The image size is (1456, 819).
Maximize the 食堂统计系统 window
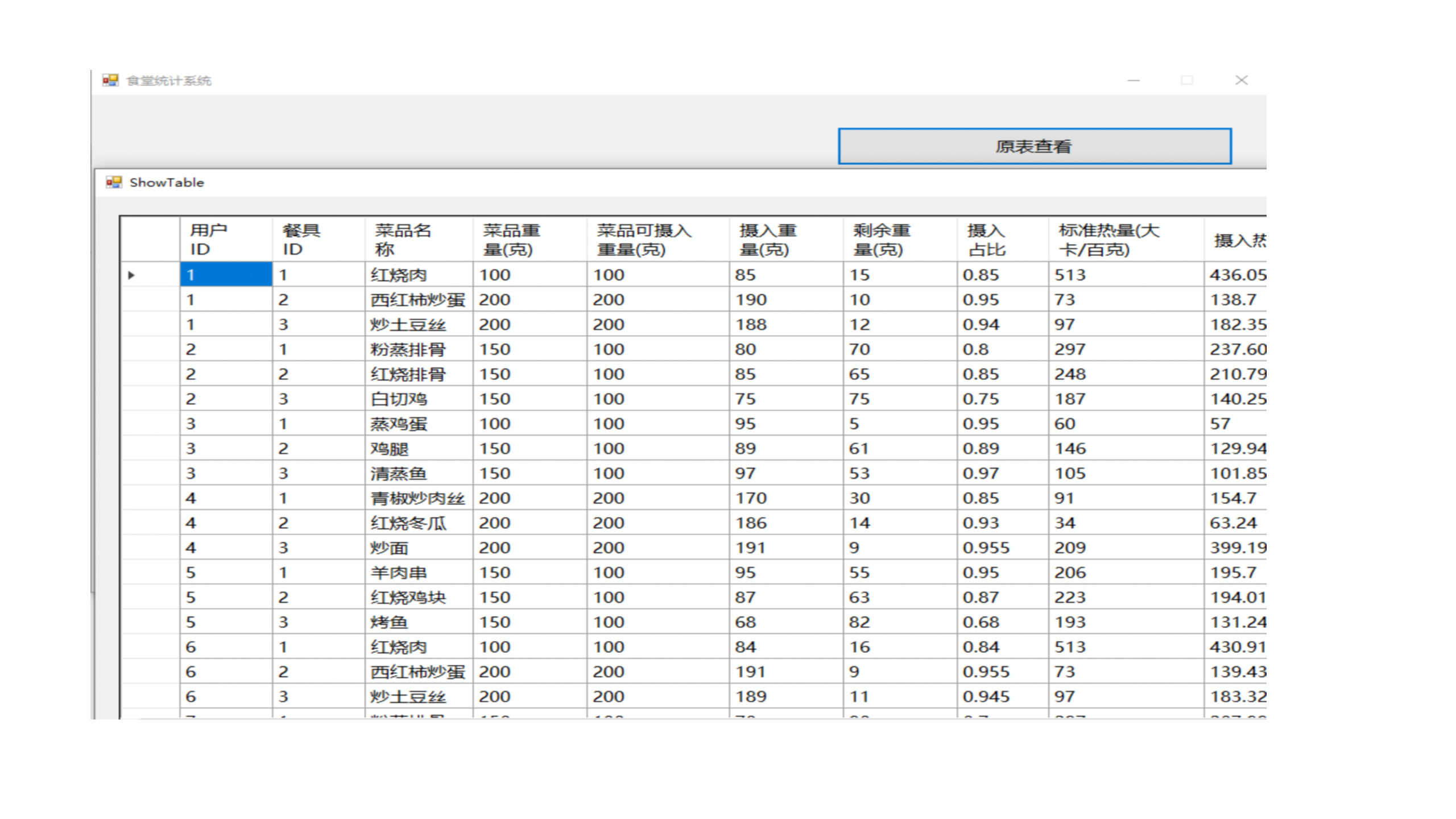tap(1186, 80)
